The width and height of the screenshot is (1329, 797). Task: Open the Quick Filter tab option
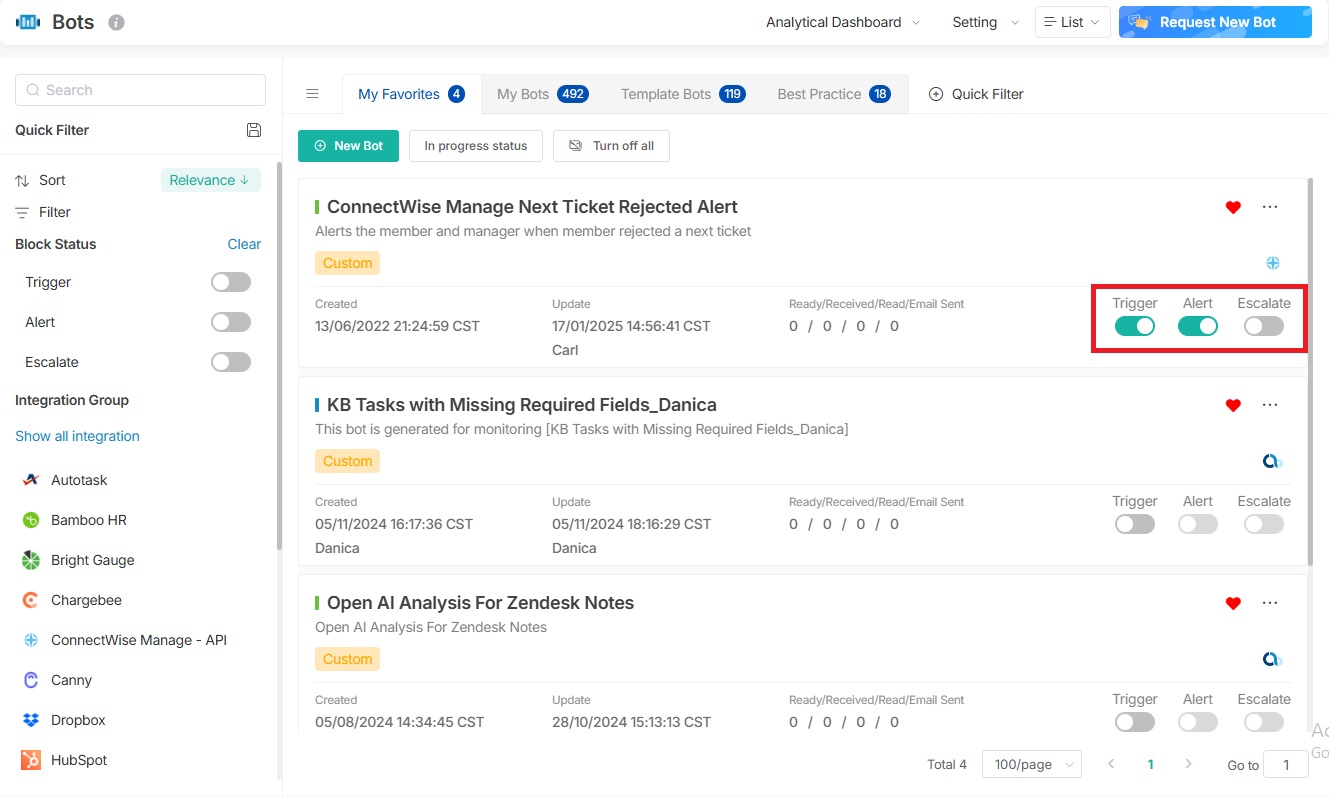pyautogui.click(x=976, y=94)
